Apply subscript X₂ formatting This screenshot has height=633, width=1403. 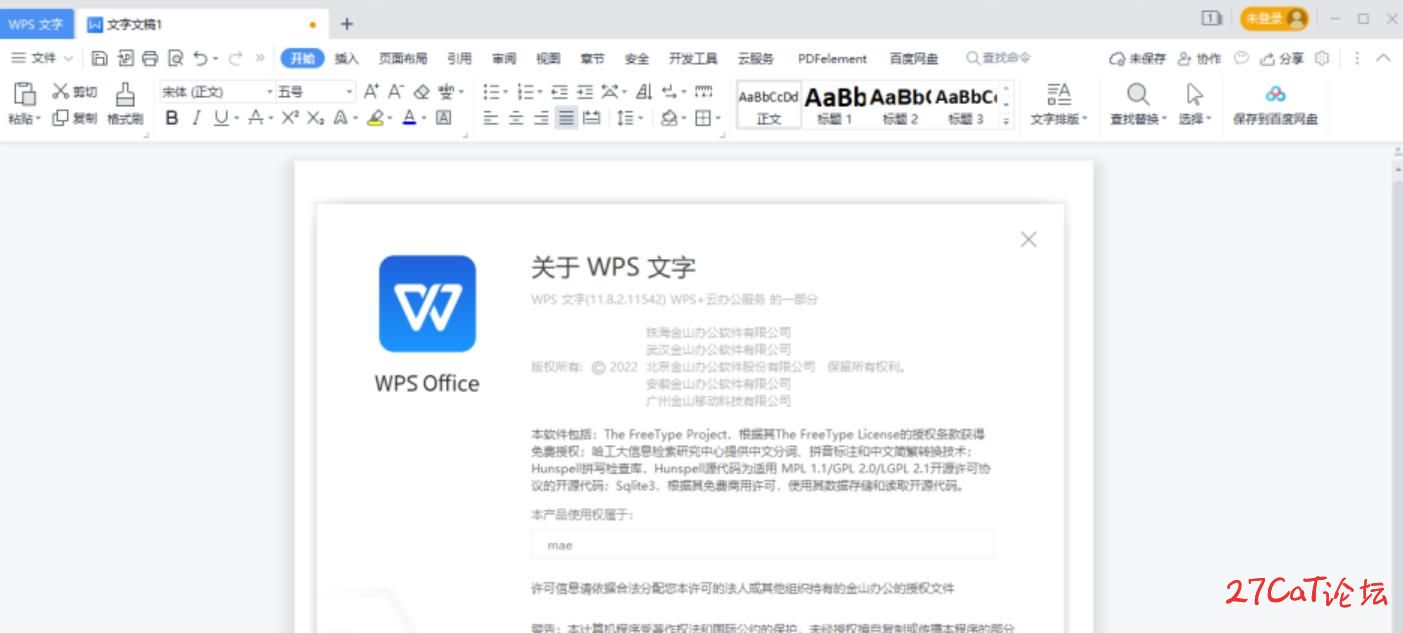coord(315,118)
